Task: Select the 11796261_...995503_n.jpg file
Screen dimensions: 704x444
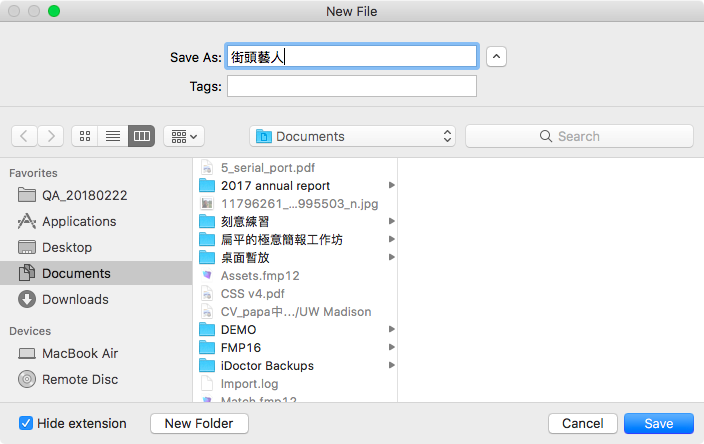Action: 297,203
